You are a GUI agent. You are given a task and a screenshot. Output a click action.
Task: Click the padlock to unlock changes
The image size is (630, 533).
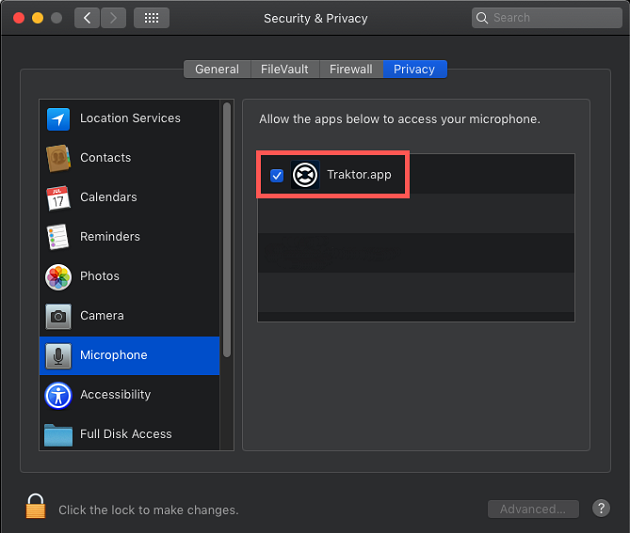(35, 506)
